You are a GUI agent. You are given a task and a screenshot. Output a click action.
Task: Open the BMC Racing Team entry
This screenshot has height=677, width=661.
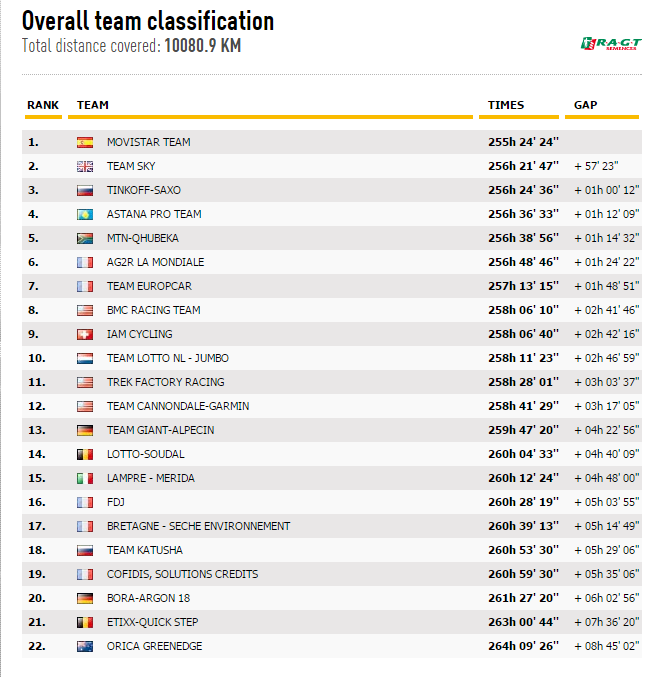point(153,310)
